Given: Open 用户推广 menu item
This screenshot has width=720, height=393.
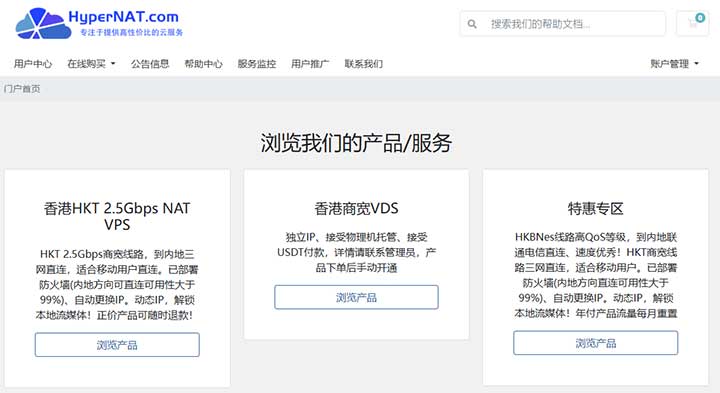Looking at the screenshot, I should point(310,64).
